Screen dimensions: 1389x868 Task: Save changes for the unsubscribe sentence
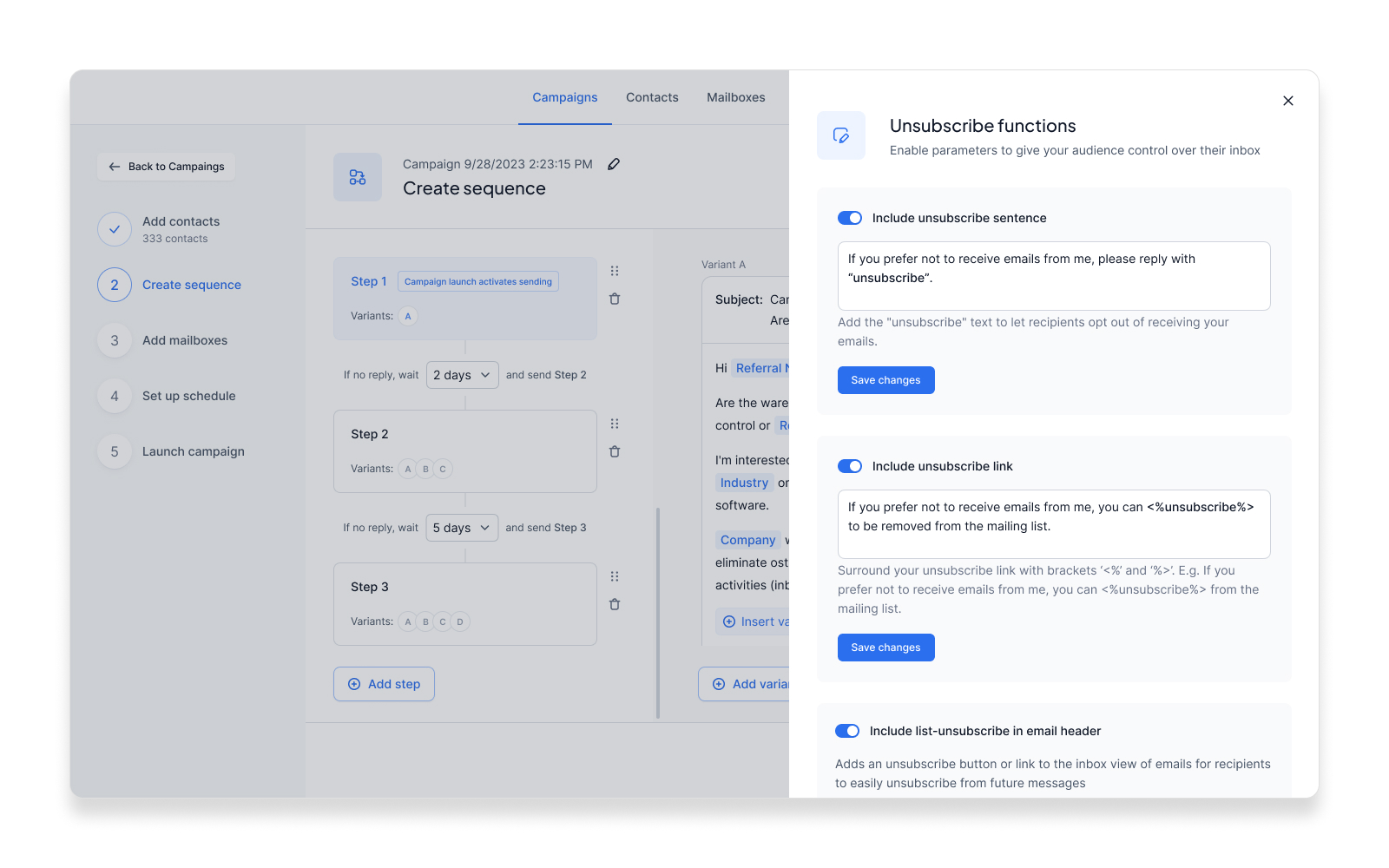(x=886, y=380)
